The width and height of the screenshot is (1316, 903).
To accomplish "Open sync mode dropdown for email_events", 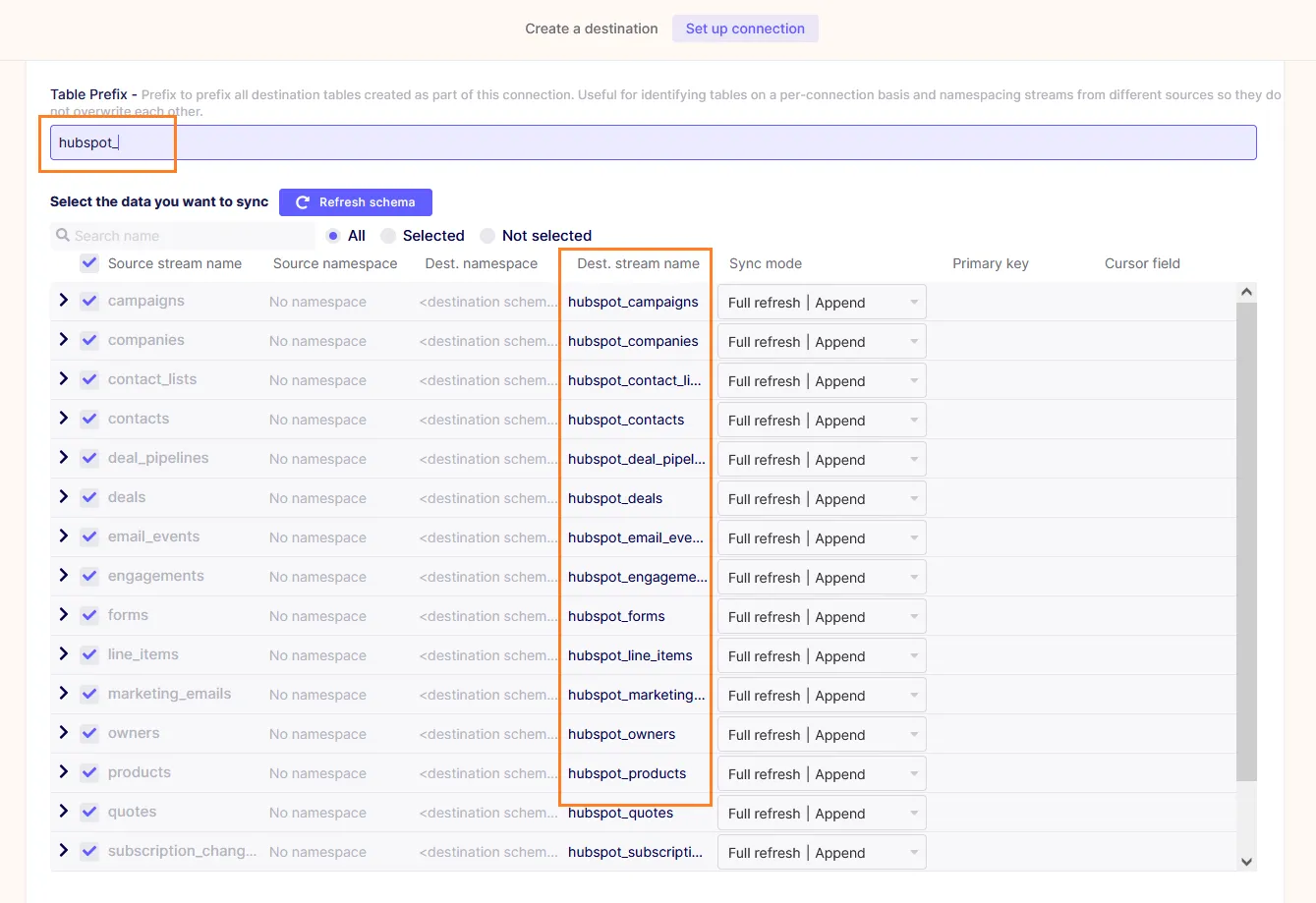I will [822, 538].
